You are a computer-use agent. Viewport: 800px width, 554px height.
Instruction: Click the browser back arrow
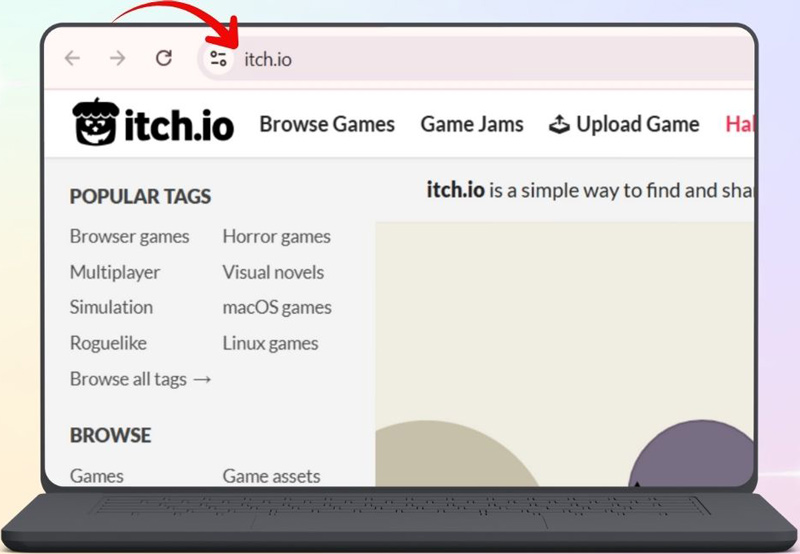[x=72, y=58]
